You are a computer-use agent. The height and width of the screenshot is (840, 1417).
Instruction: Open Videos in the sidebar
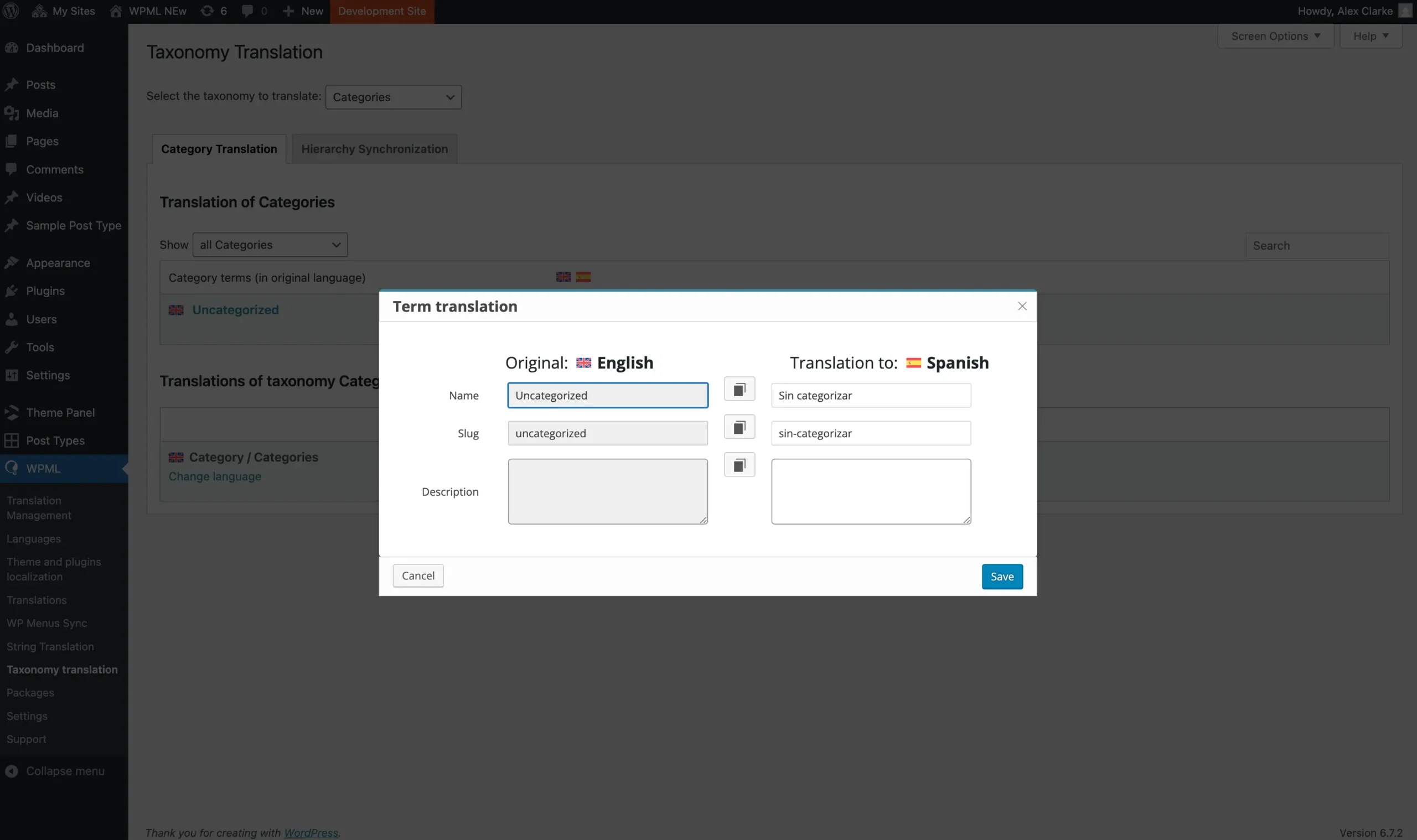point(64,198)
